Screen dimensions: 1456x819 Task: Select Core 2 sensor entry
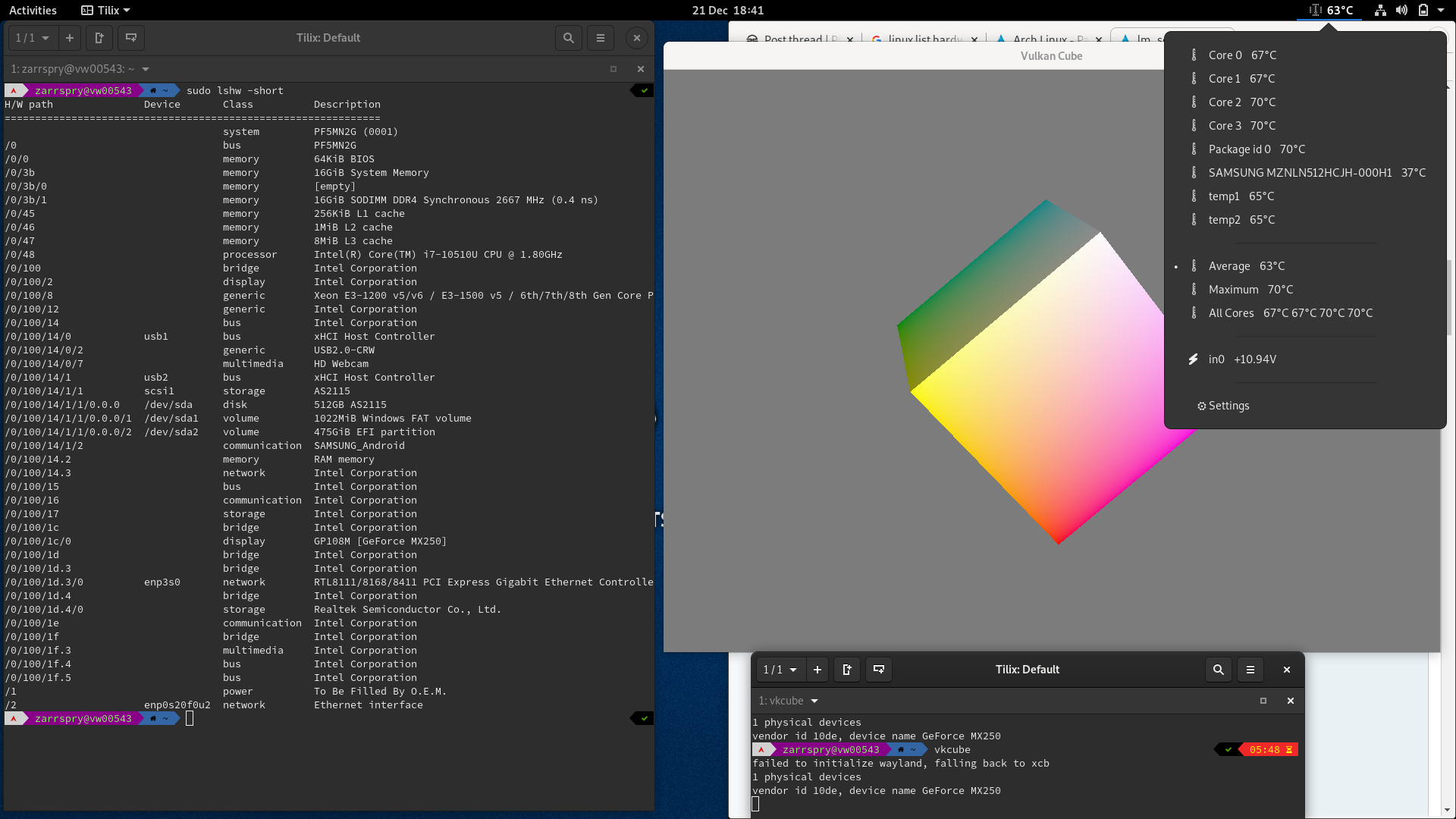pos(1304,102)
